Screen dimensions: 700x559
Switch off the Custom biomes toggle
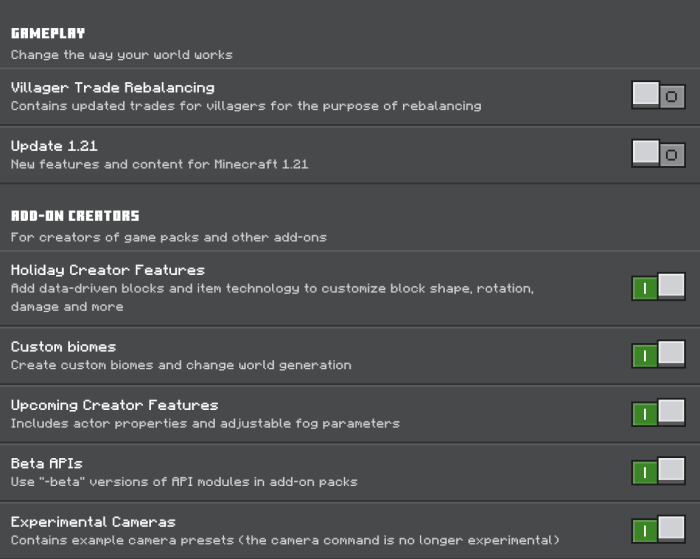(x=658, y=354)
